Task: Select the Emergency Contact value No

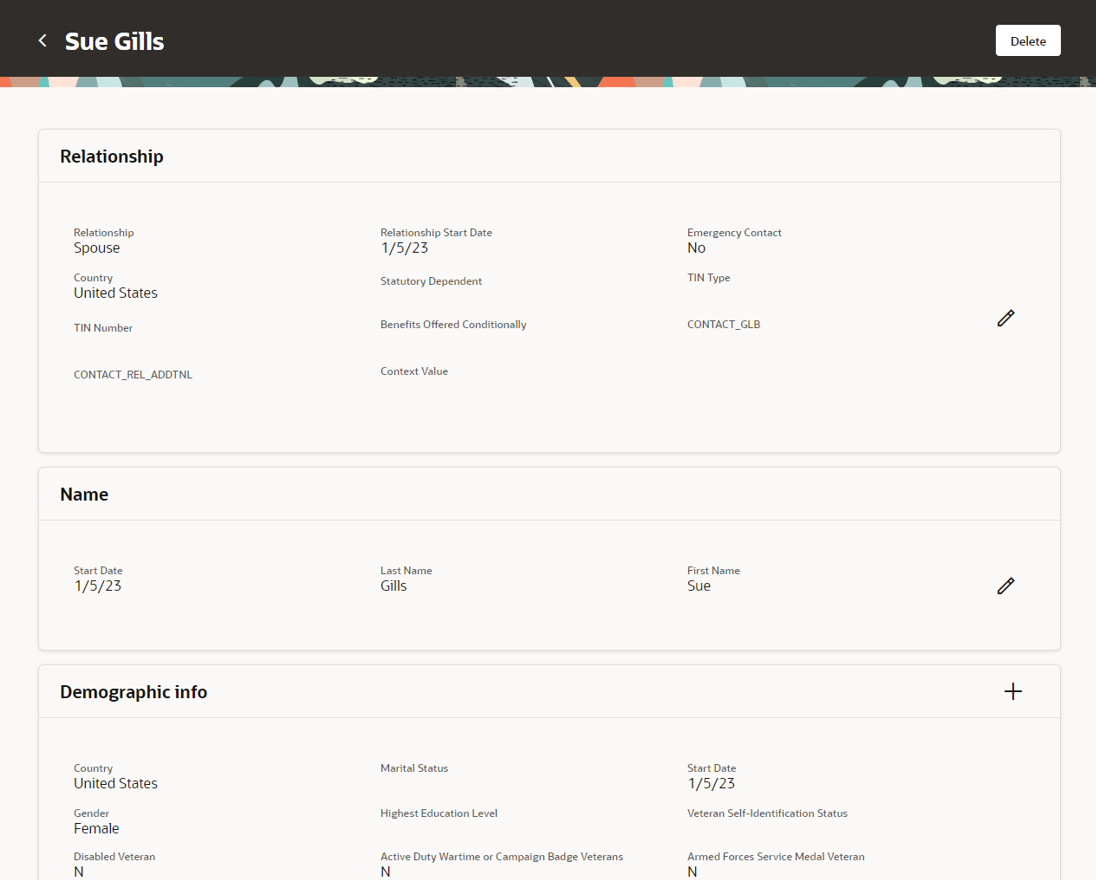Action: coord(696,248)
